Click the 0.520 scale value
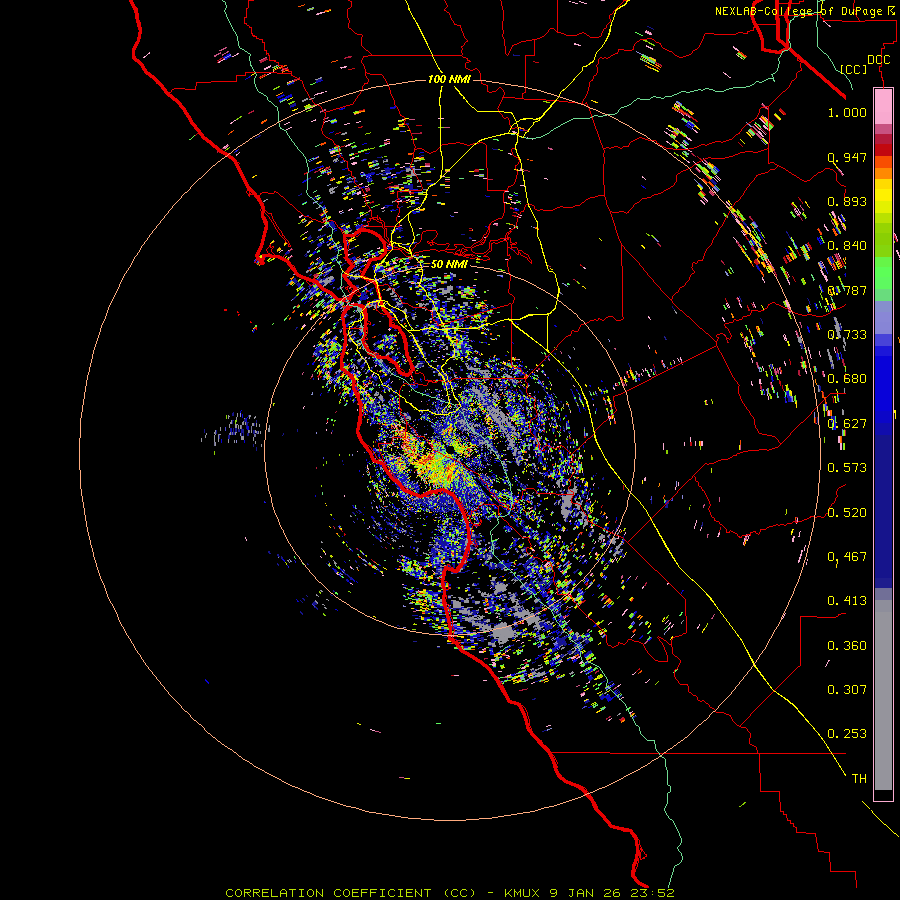900x900 pixels. click(847, 512)
